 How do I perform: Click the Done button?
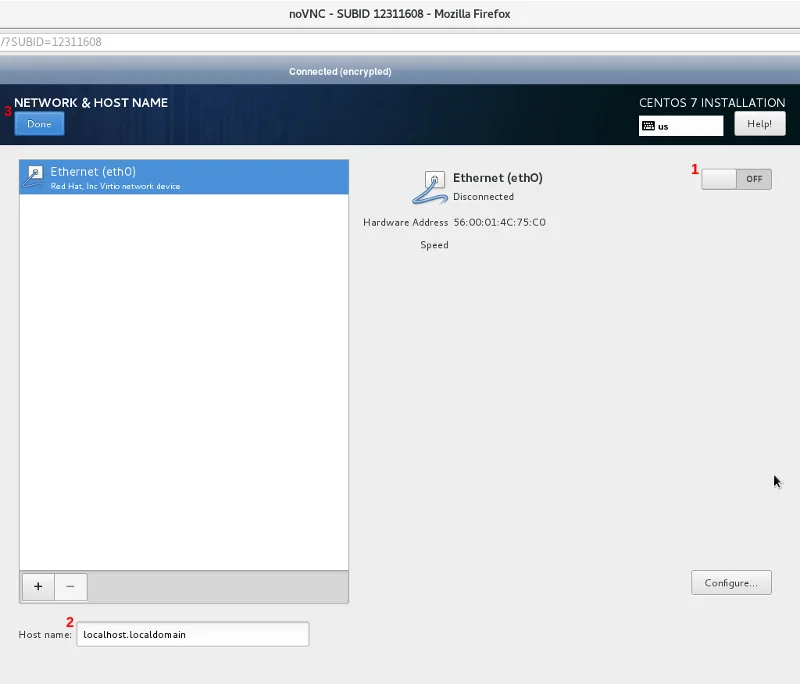[x=39, y=124]
